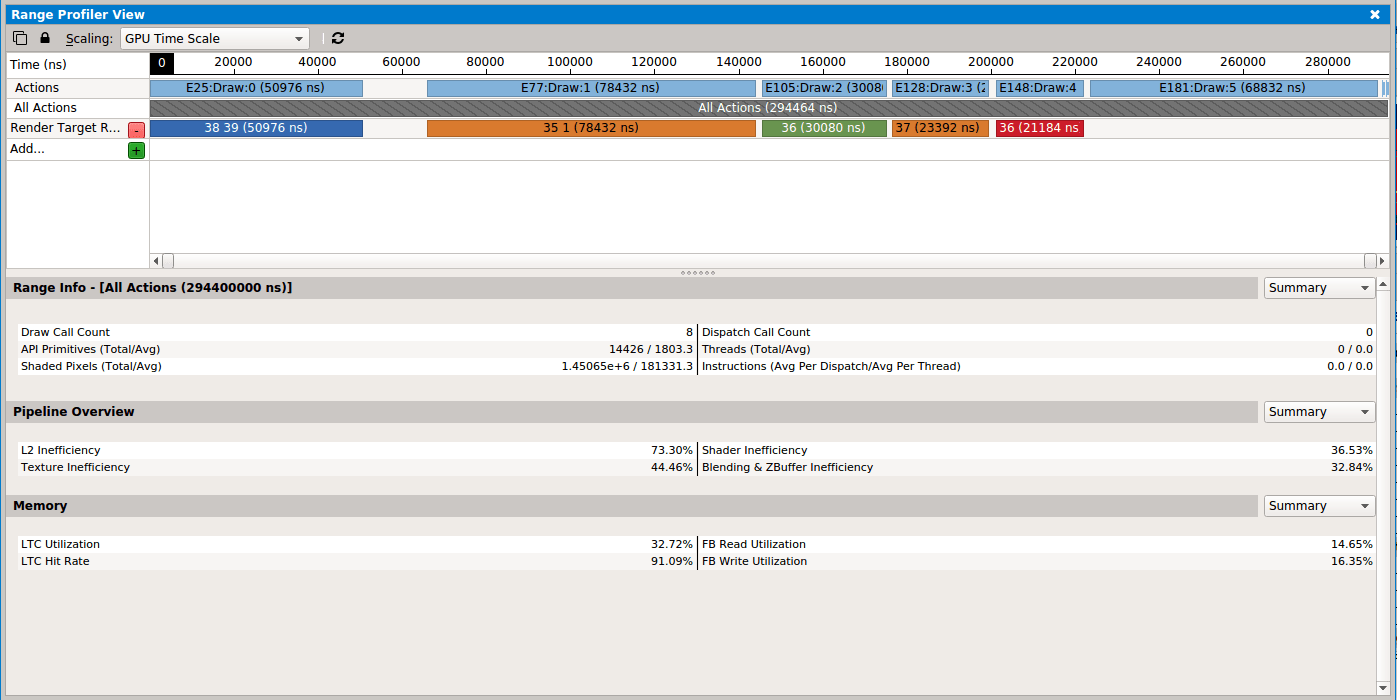Open the GPU Time Scale scaling dropdown
Viewport: 1397px width, 700px height.
(x=214, y=37)
